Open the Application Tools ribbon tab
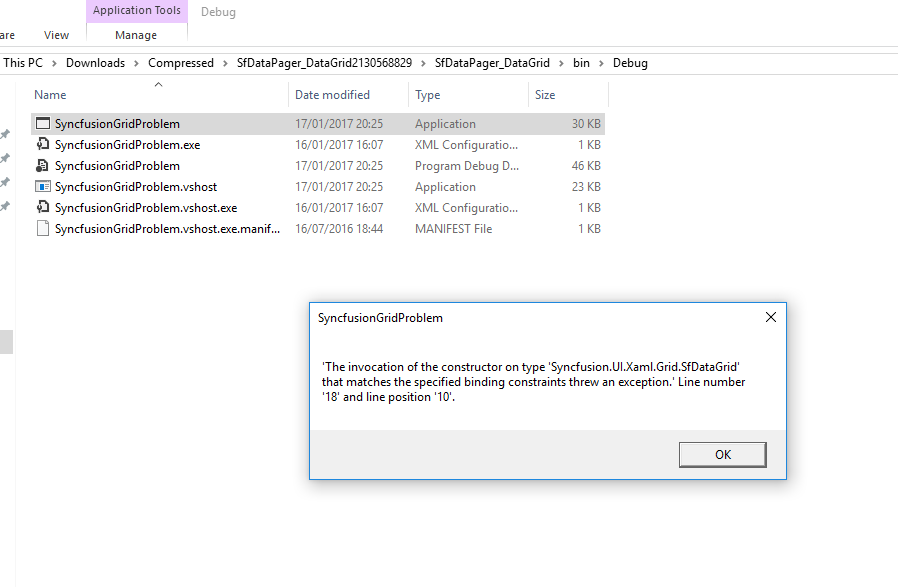Viewport: 898px width, 587px height. click(137, 11)
